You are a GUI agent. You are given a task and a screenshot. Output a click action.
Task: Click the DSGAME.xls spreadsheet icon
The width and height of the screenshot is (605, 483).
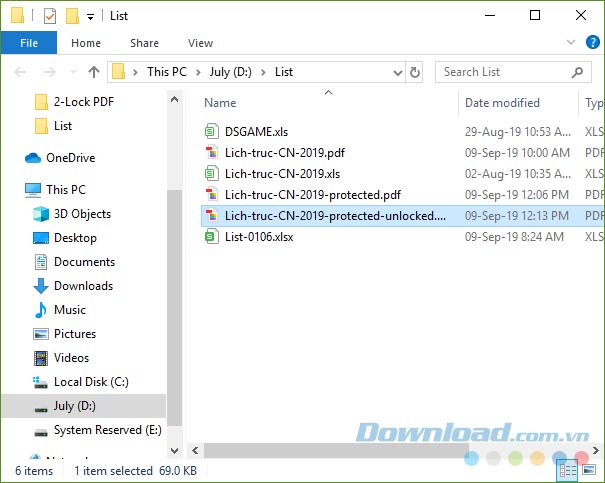coord(211,132)
